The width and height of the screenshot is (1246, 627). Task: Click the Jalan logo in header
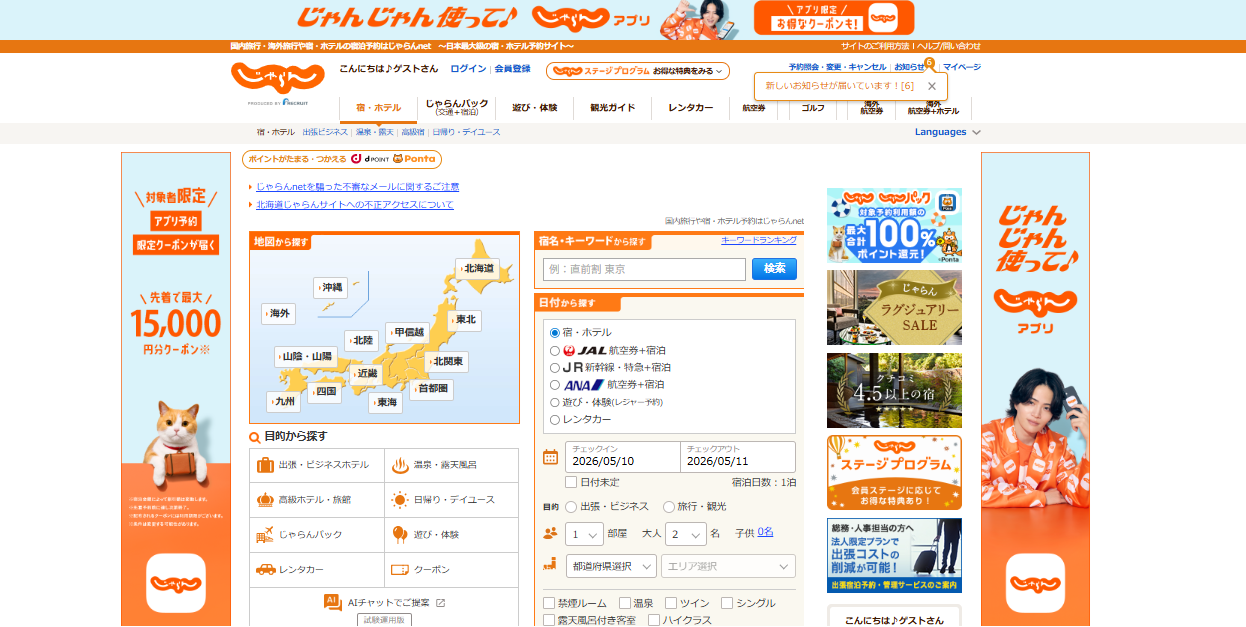point(263,78)
